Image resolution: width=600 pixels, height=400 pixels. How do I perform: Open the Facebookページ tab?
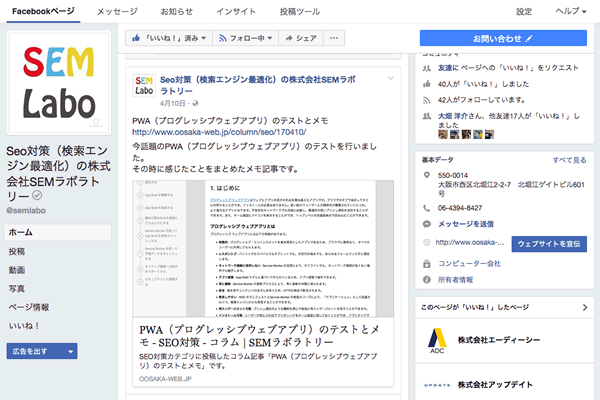(x=43, y=11)
